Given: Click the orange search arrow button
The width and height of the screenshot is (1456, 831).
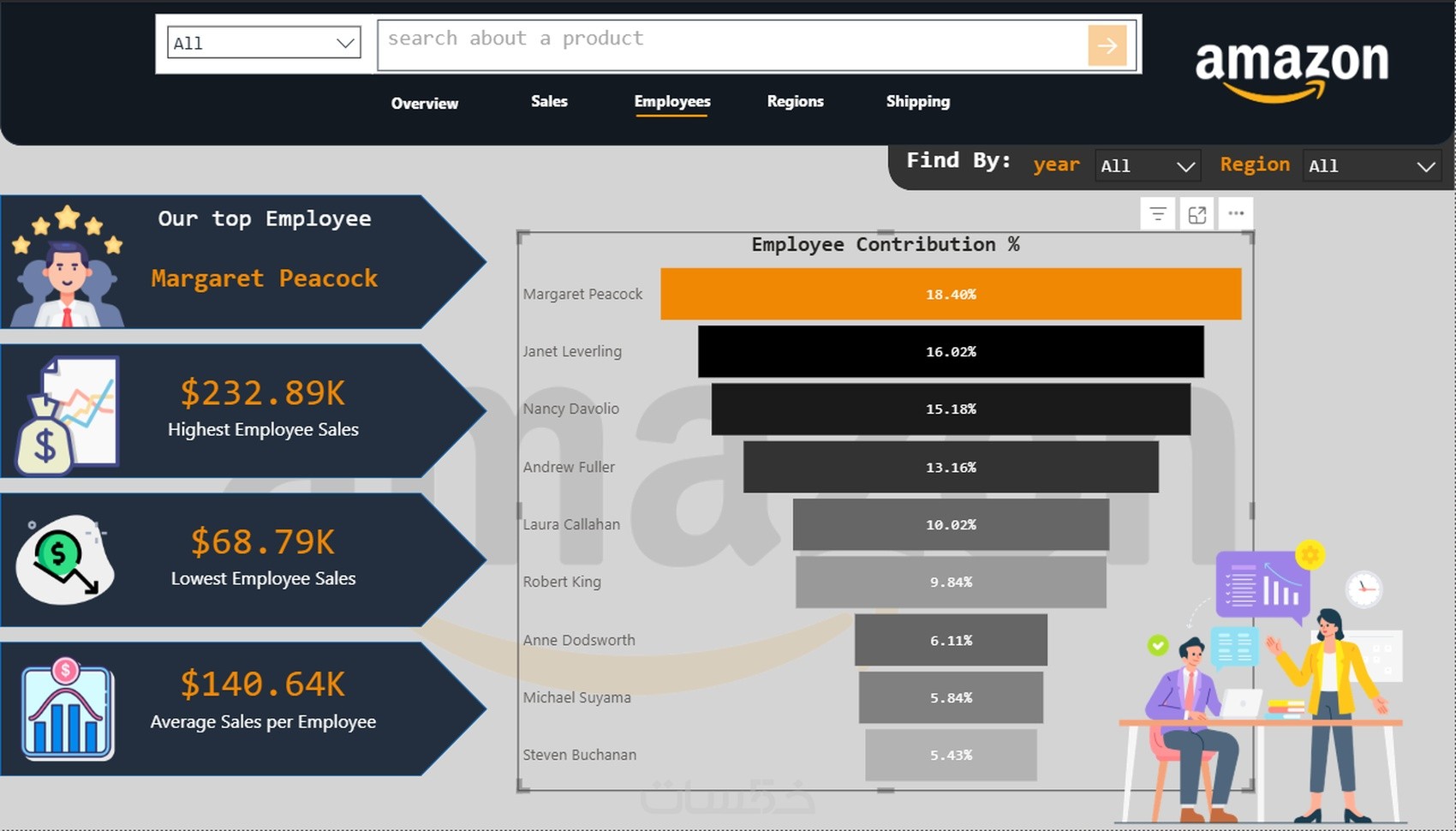Looking at the screenshot, I should tap(1107, 45).
